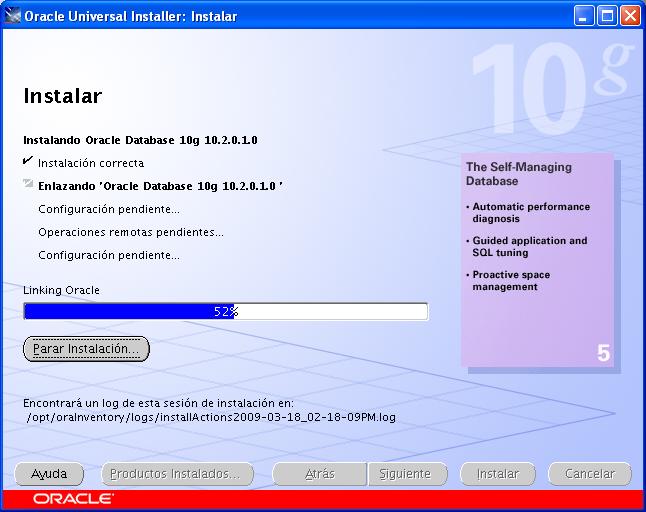Click the ORACLE logo in red footer

73,499
